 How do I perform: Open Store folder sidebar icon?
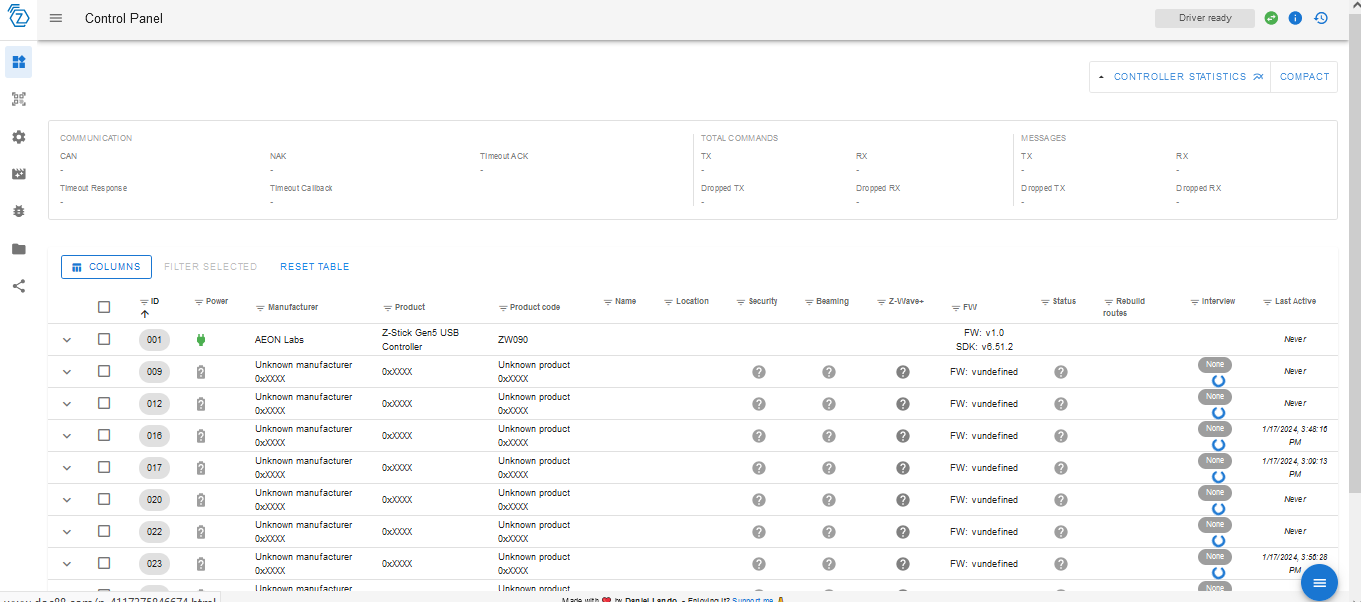coord(18,249)
